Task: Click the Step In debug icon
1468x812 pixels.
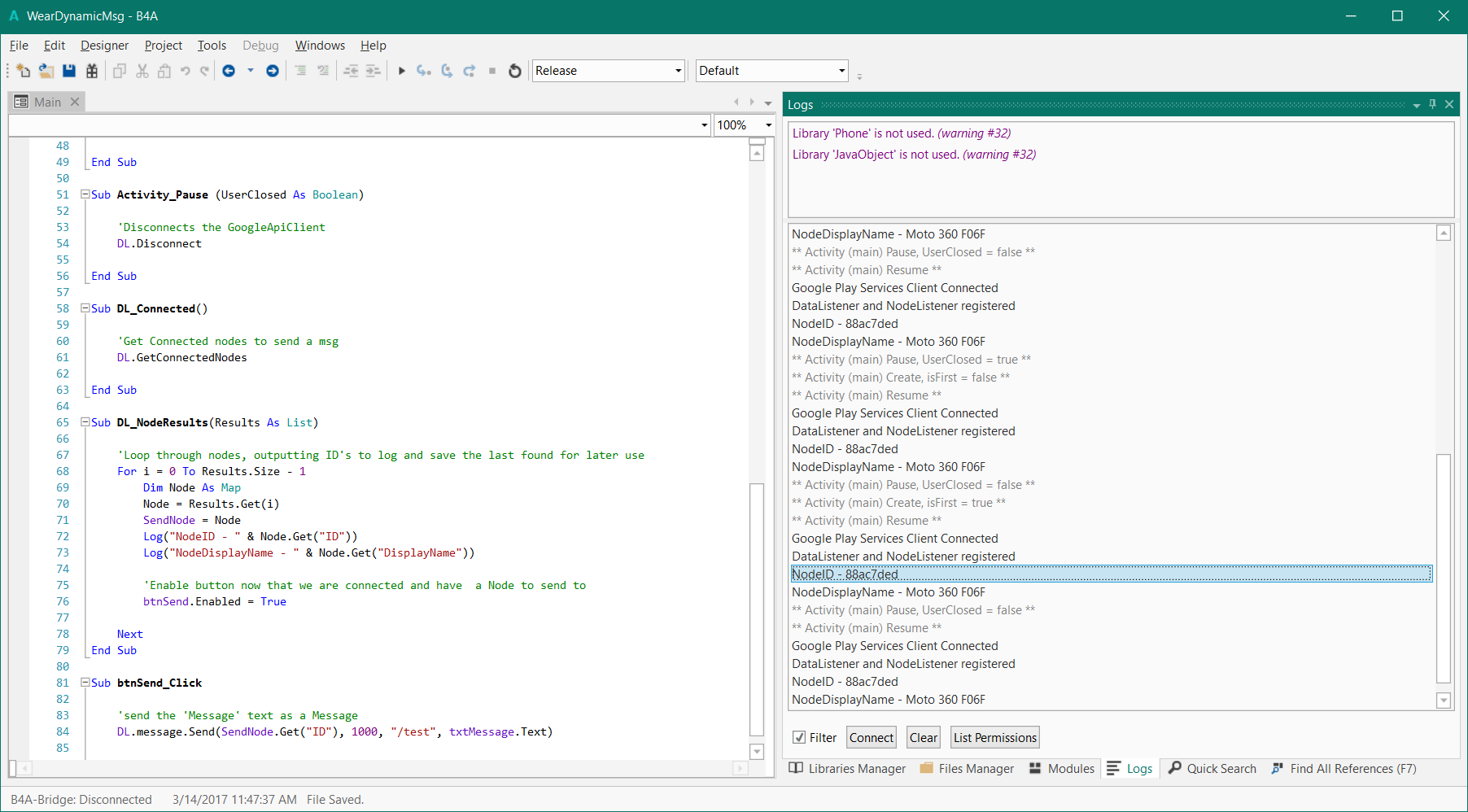Action: coord(424,71)
